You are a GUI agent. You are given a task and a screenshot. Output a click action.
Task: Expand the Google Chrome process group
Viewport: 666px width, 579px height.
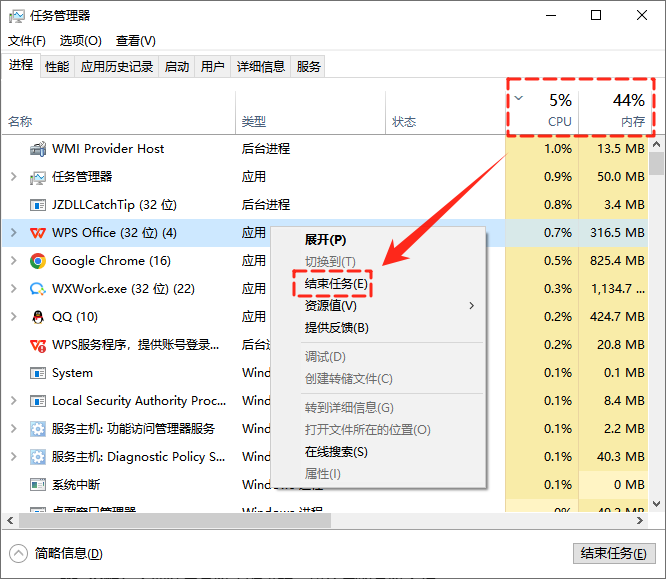[14, 261]
